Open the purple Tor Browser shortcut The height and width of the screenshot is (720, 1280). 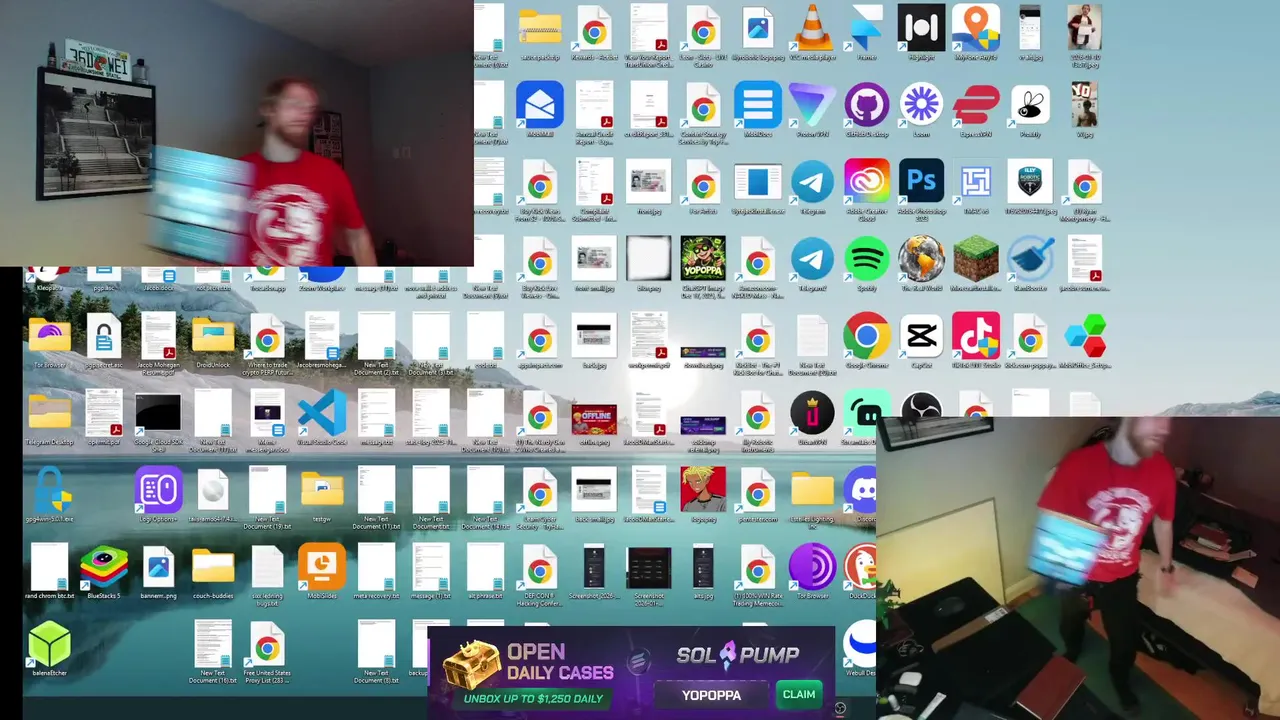click(812, 568)
